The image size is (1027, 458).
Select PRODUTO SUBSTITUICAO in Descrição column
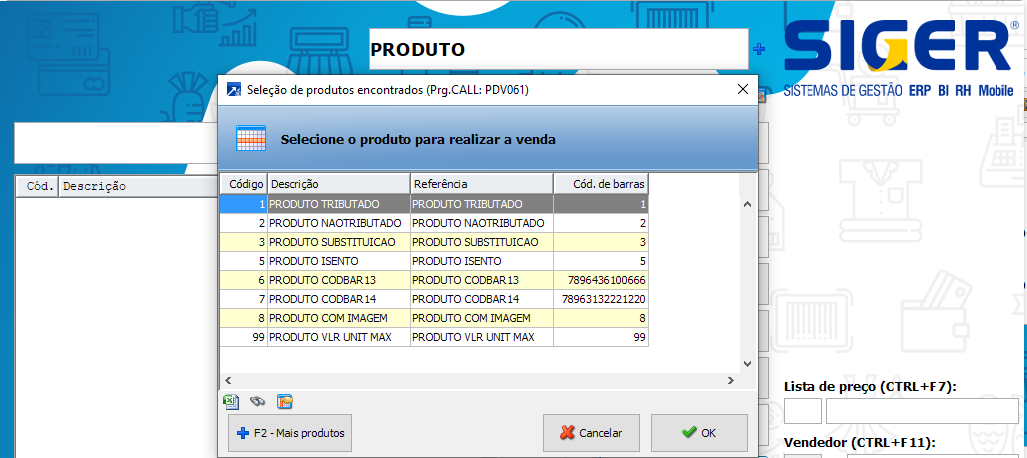coord(339,242)
